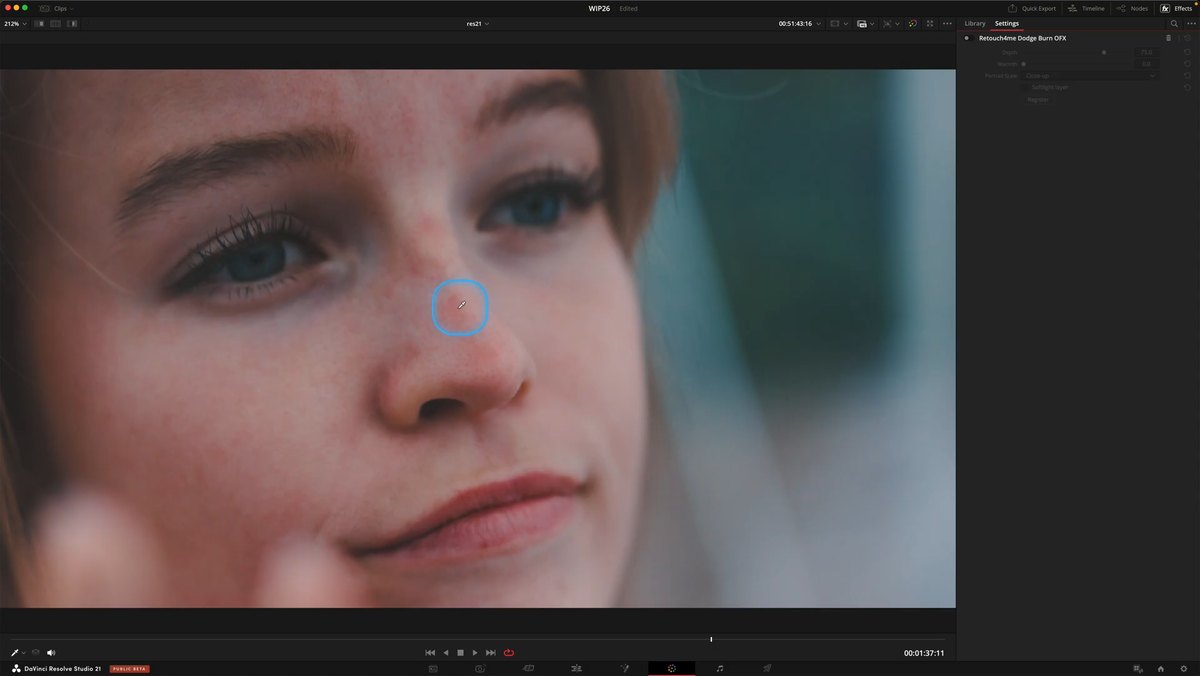Open the Color page in bottom bar

tap(672, 668)
